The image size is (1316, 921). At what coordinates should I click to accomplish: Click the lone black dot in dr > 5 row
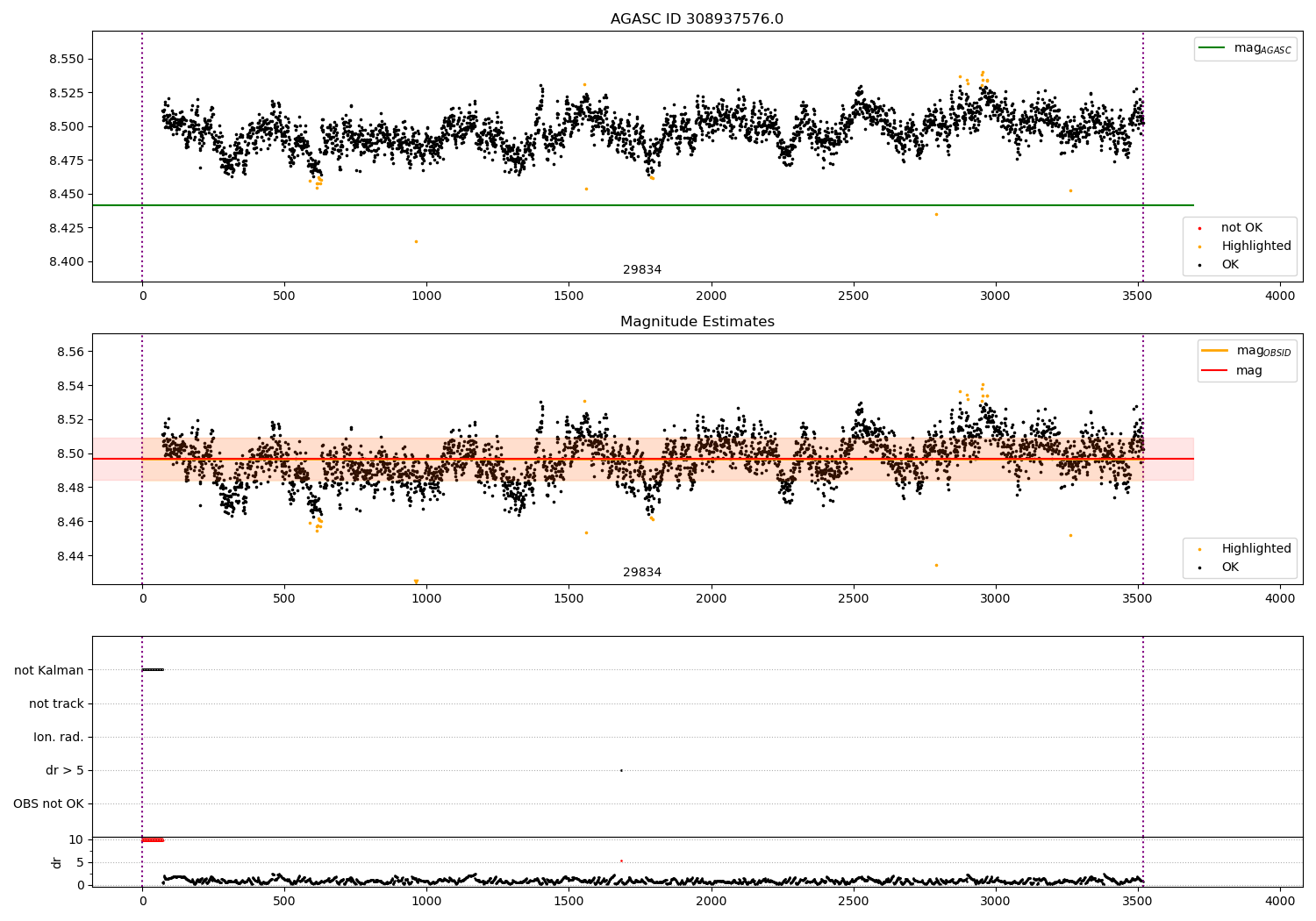coord(621,770)
